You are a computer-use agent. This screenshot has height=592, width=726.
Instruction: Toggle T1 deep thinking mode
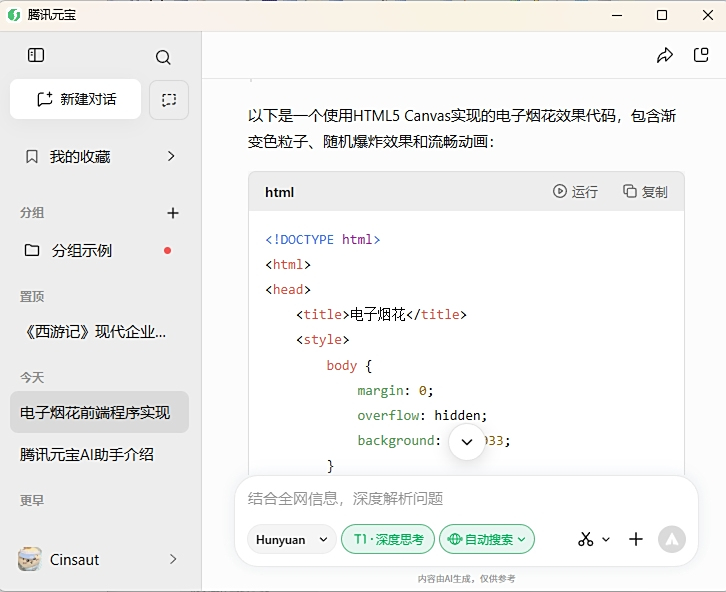[388, 539]
